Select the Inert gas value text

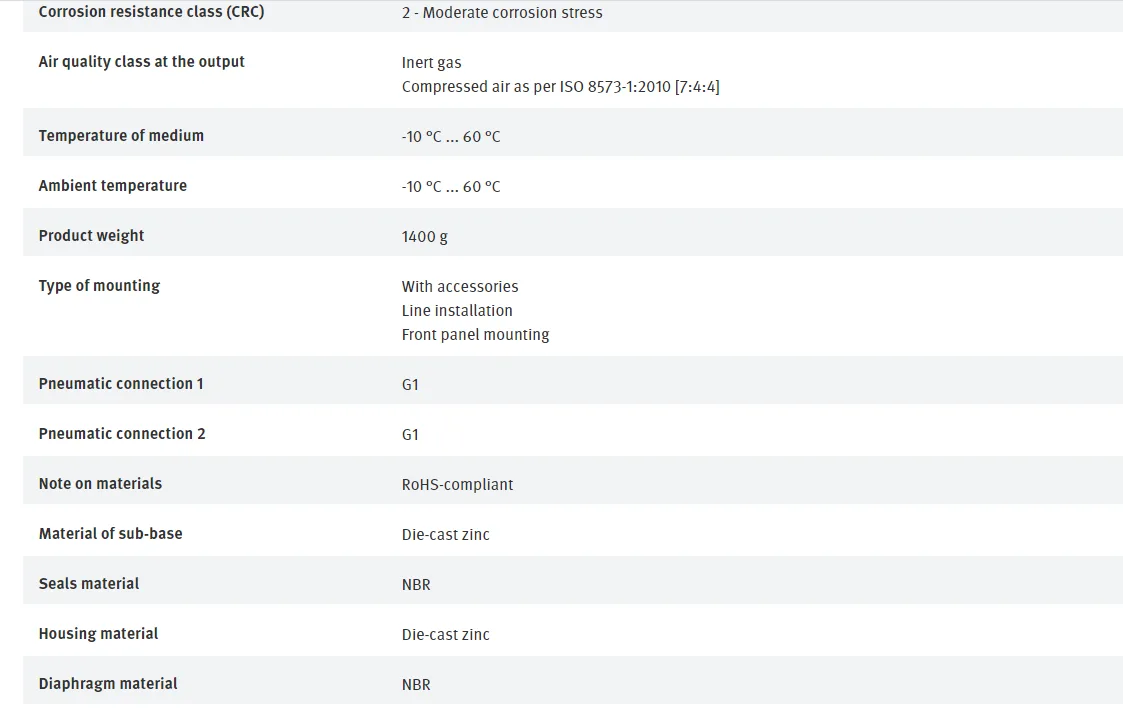(x=431, y=63)
